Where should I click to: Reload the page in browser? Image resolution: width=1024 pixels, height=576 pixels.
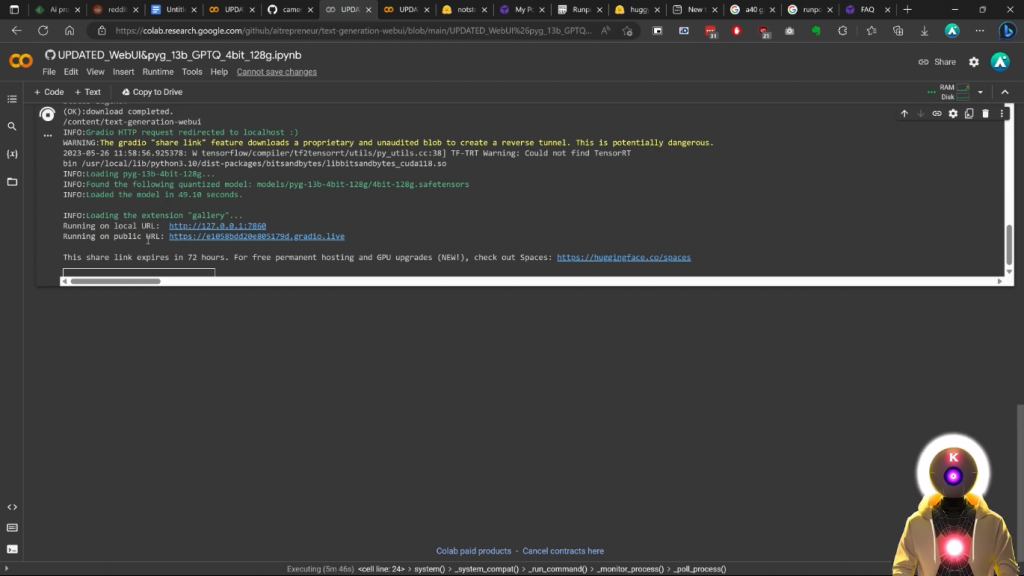click(43, 31)
